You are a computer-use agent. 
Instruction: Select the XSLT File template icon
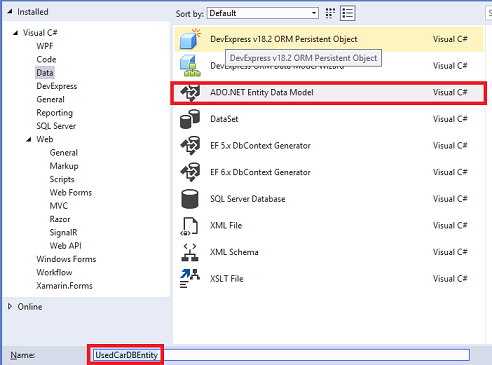coord(190,279)
